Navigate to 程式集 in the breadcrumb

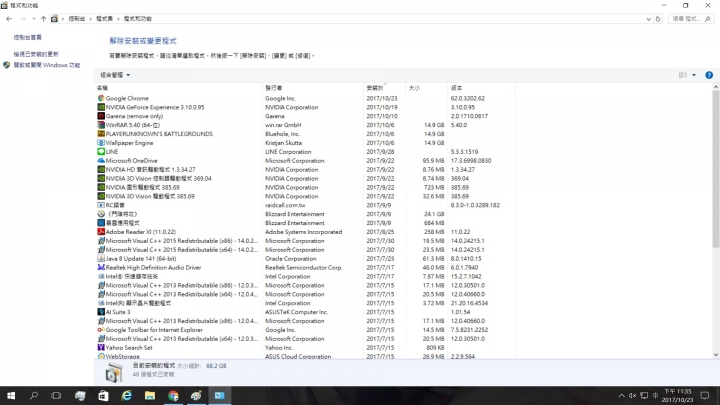coord(104,19)
